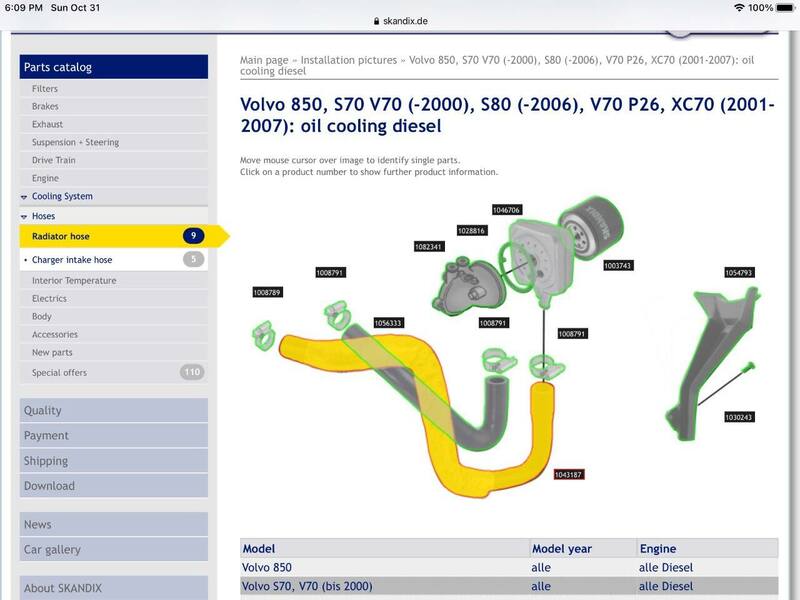The height and width of the screenshot is (600, 800).
Task: Click part number label 1082341
Action: click(429, 246)
